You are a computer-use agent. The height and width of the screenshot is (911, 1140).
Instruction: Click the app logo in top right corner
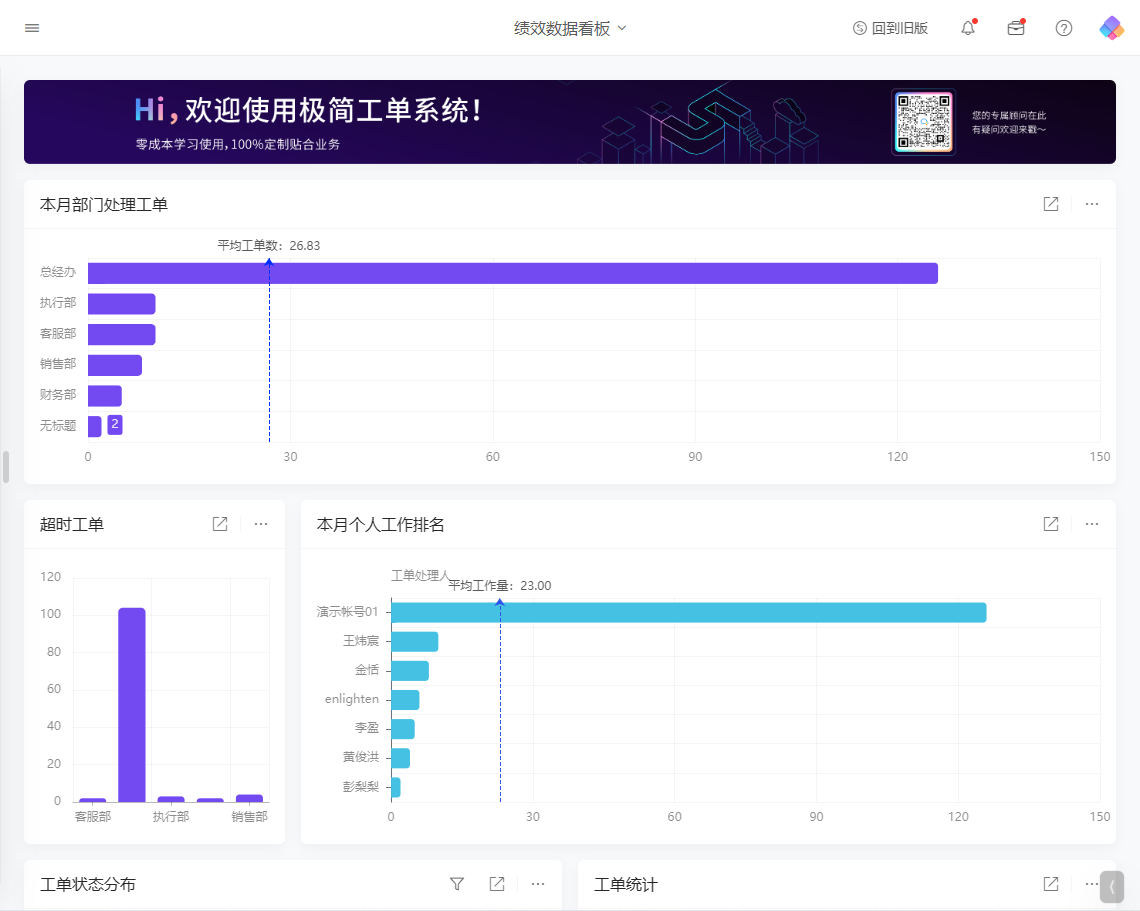1110,28
